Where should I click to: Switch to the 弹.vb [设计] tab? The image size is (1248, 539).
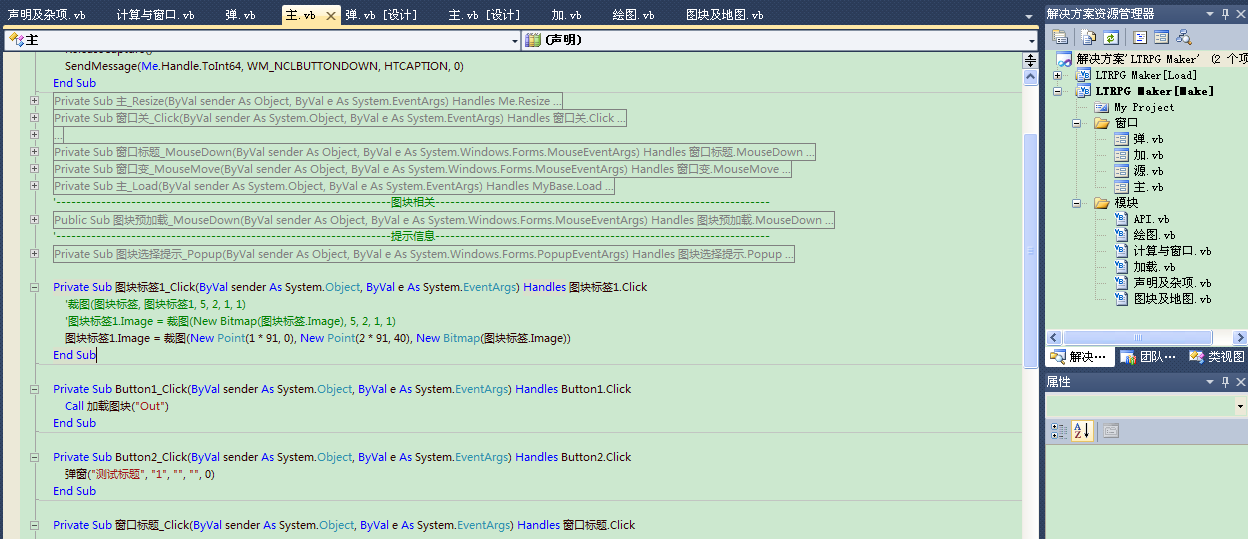[382, 16]
